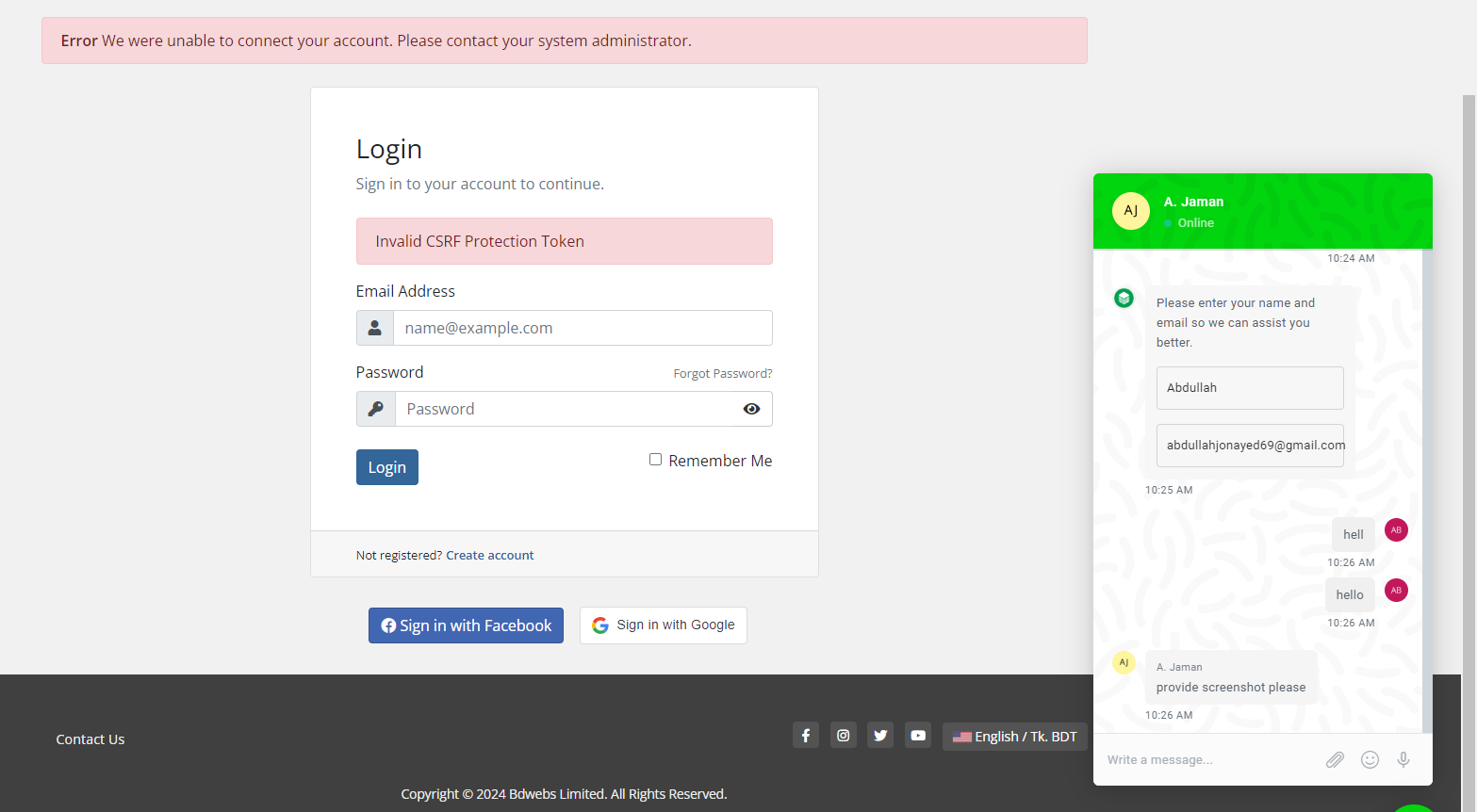1477x812 pixels.
Task: Click the key icon beside Password field
Action: coord(376,409)
